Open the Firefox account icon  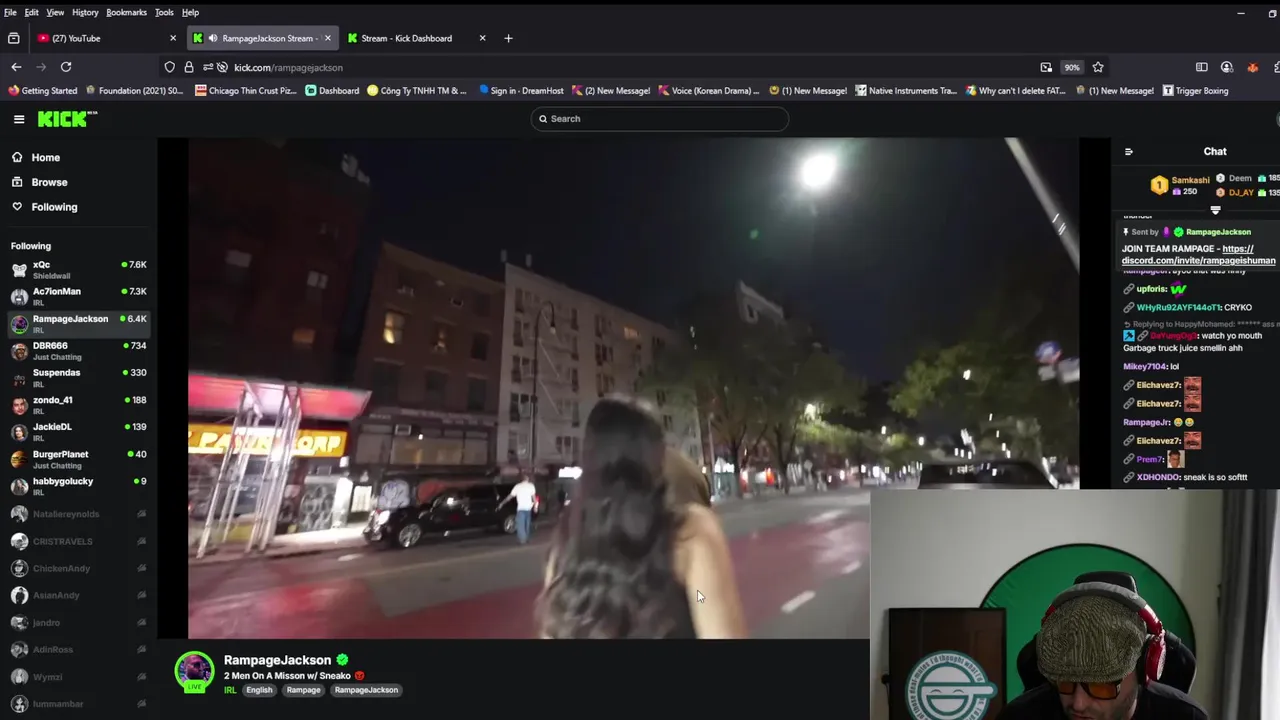point(1227,67)
